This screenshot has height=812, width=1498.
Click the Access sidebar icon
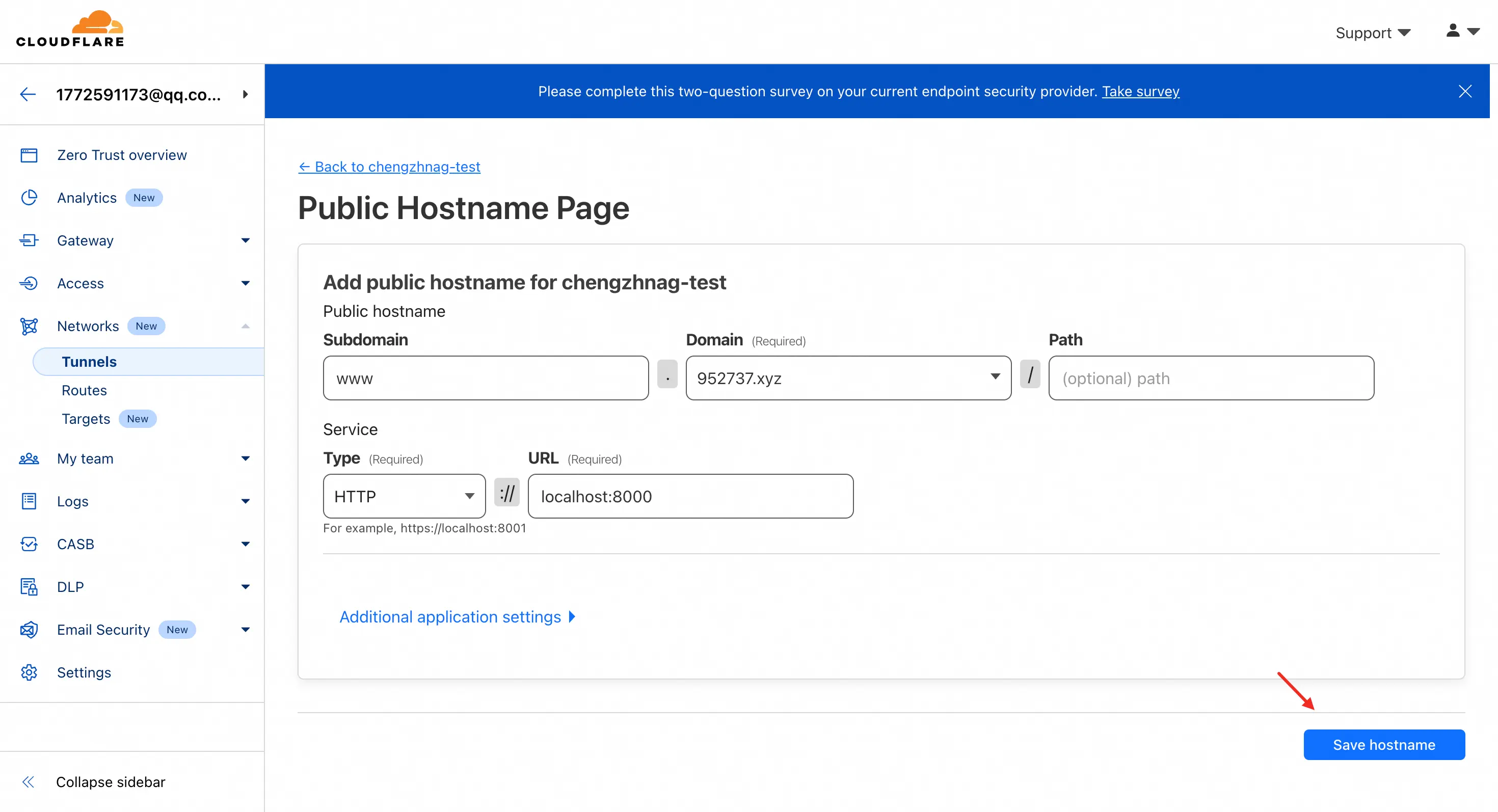point(29,283)
